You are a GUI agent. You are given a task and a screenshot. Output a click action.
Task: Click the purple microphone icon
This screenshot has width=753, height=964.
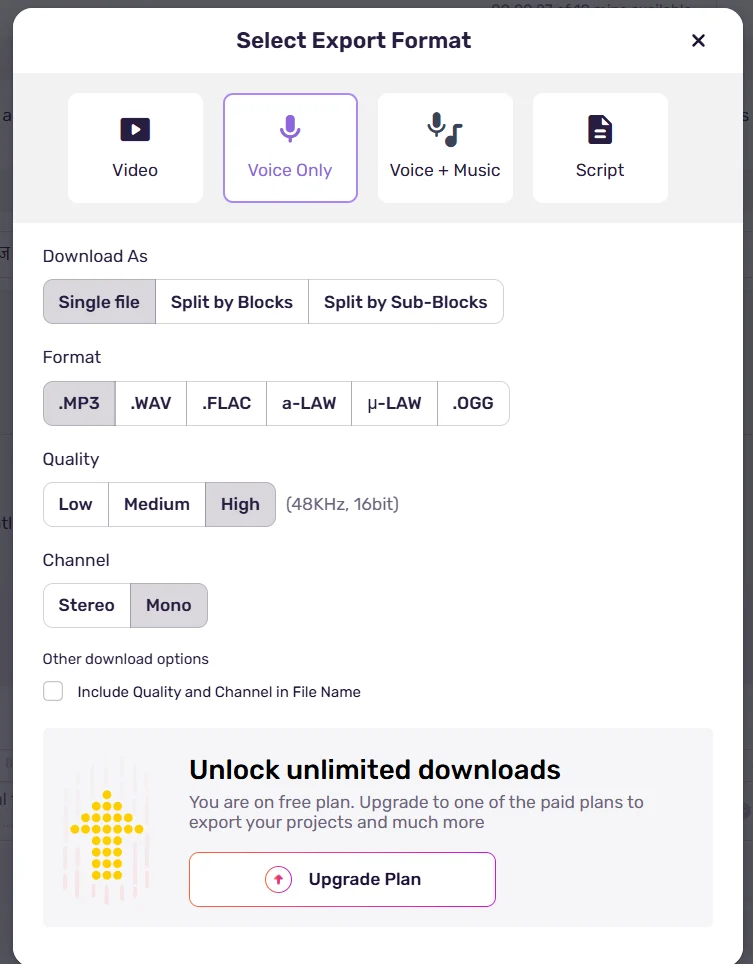point(290,128)
